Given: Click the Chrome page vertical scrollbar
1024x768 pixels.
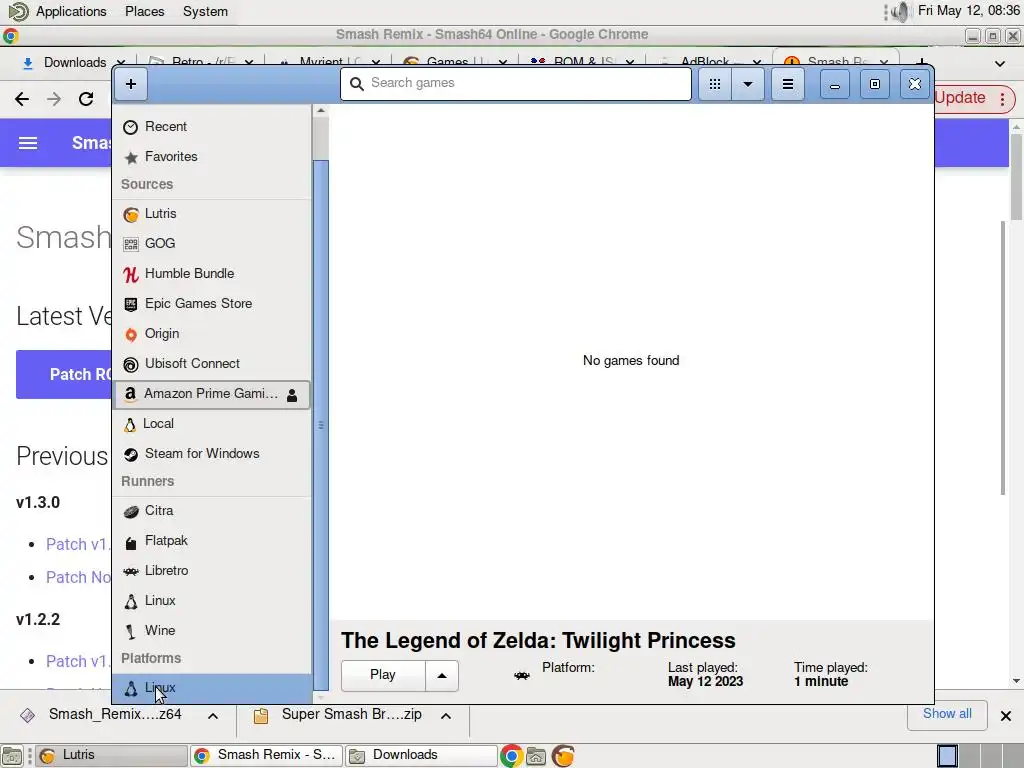Looking at the screenshot, I should 1016,176.
